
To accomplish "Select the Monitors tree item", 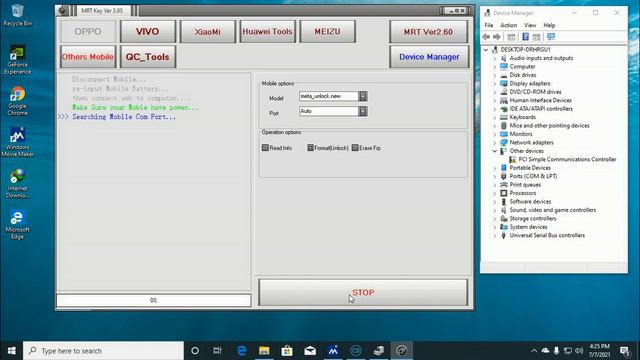I will tap(521, 134).
